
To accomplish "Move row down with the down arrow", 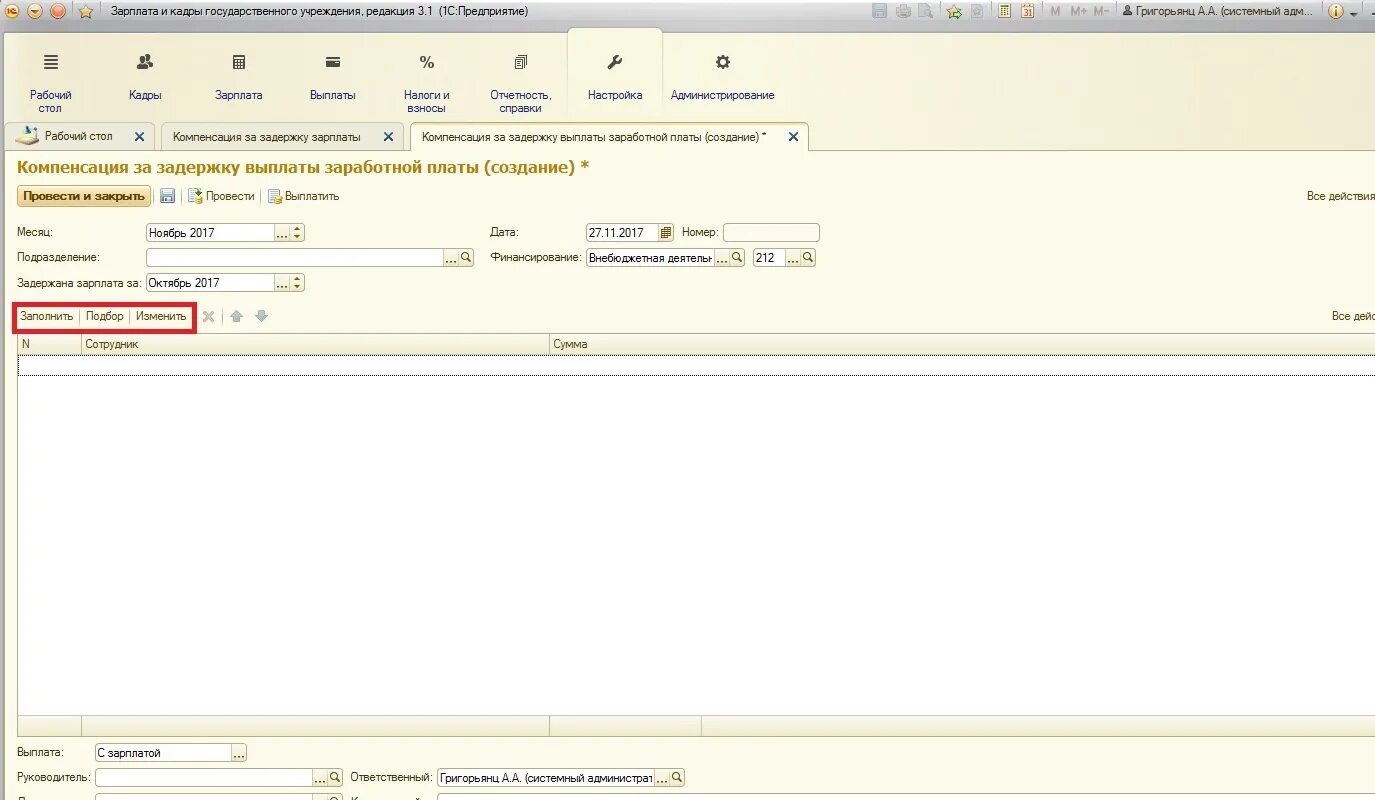I will pyautogui.click(x=262, y=316).
